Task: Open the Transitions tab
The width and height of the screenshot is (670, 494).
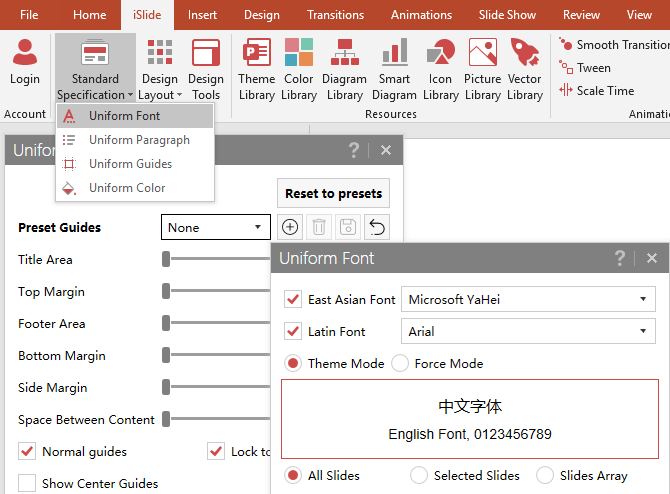Action: pos(335,15)
